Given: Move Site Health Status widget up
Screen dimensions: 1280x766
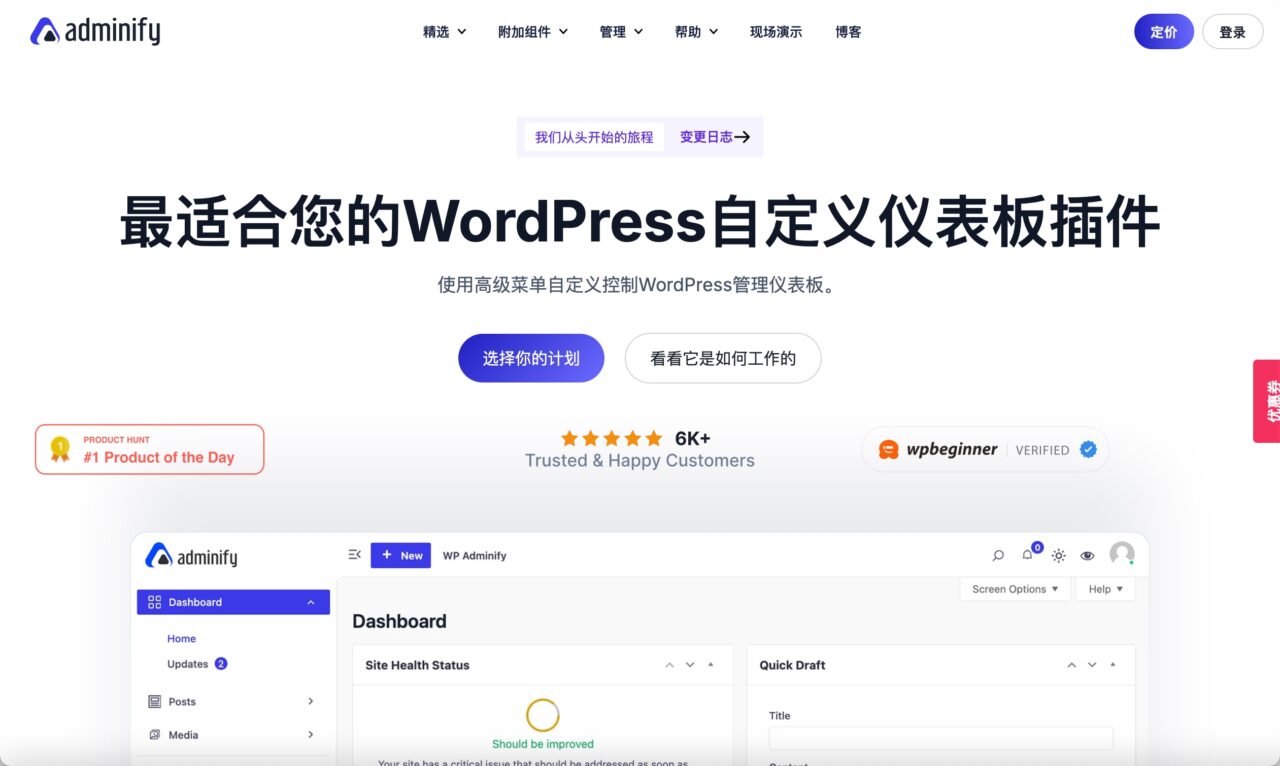Looking at the screenshot, I should pos(670,665).
